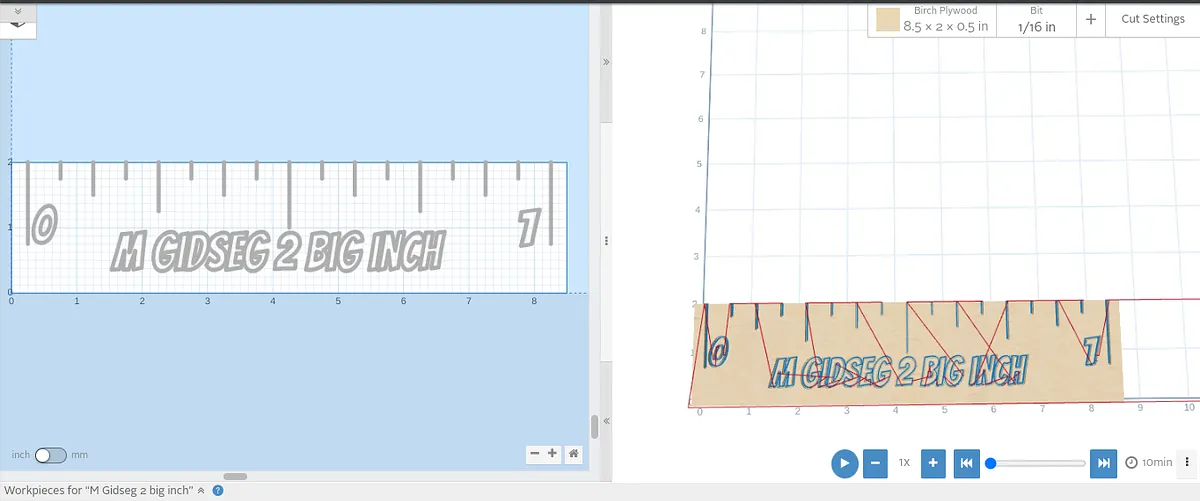The width and height of the screenshot is (1200, 501).
Task: Click 'M GIDSEG 2 BIG INCH' carving in 3D preview
Action: point(897,372)
